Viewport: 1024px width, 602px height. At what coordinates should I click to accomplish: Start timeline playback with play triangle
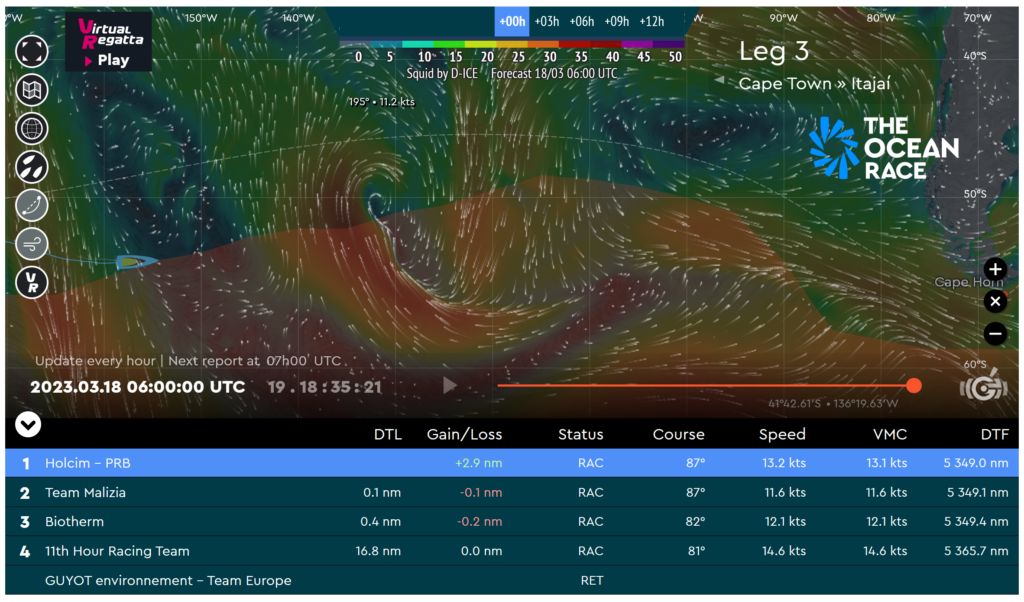(449, 386)
